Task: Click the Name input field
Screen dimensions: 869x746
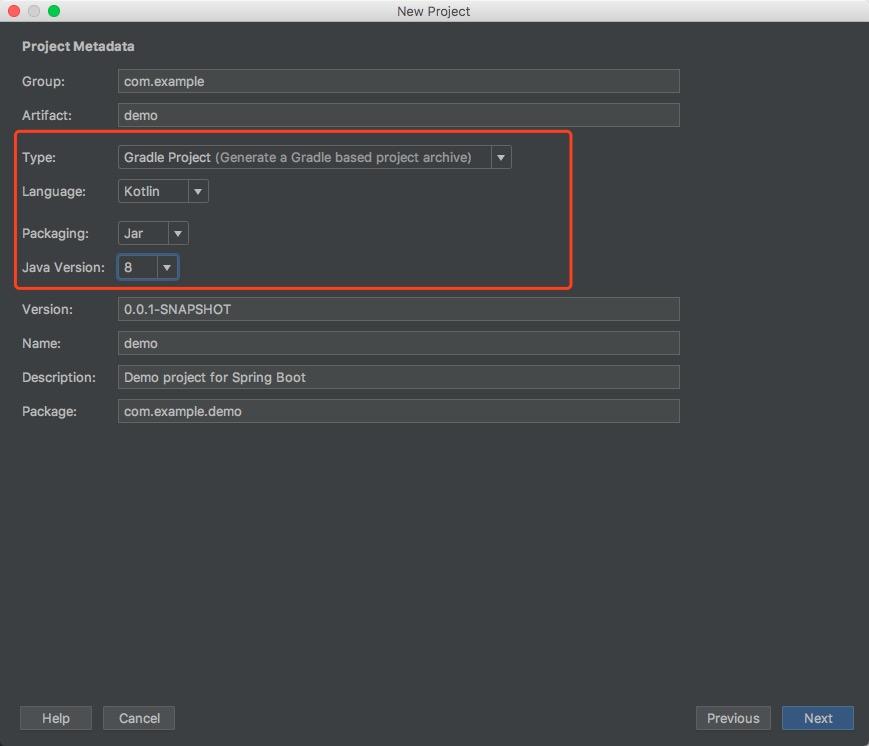Action: pos(398,343)
